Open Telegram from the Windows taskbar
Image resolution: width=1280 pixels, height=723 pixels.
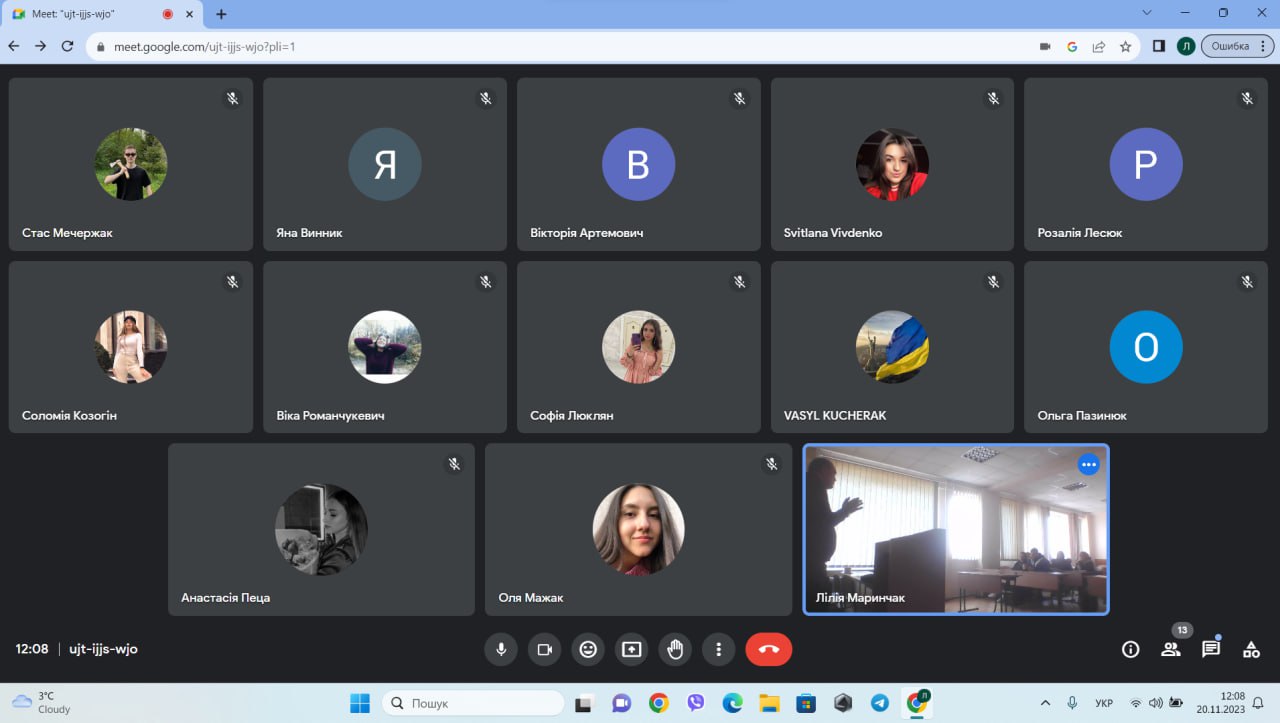(x=879, y=703)
